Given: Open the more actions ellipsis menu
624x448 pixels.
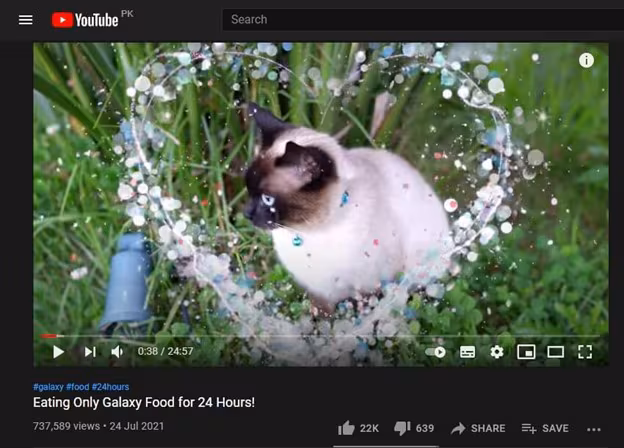Looking at the screenshot, I should click(x=593, y=429).
